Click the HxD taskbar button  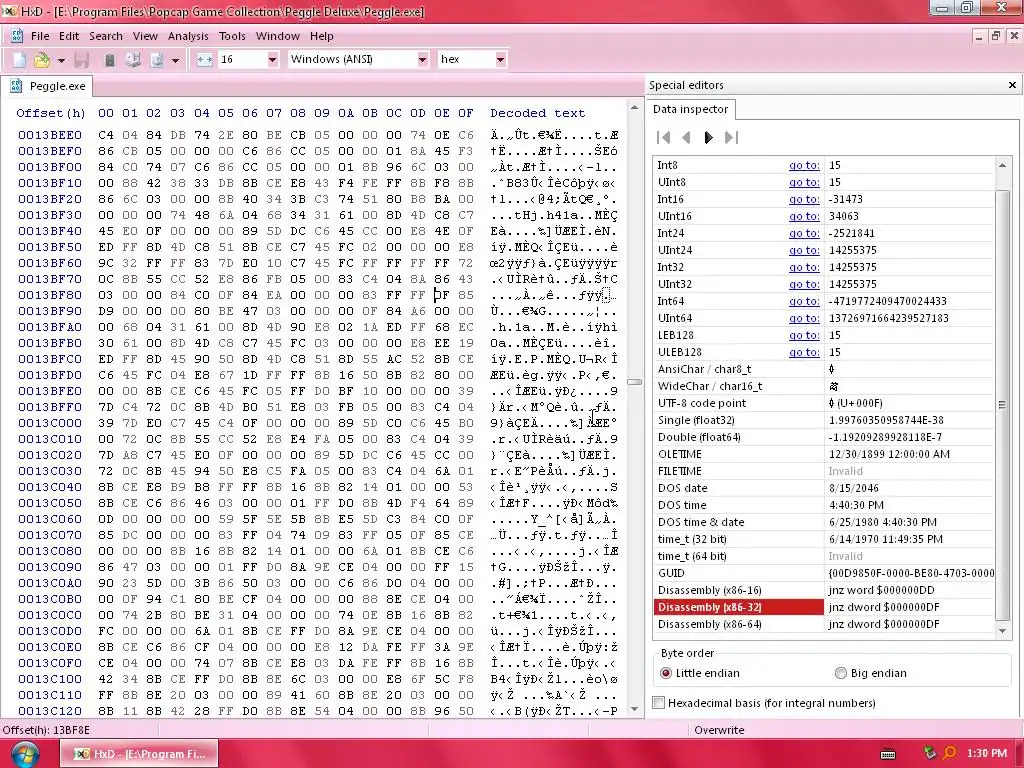pos(138,754)
